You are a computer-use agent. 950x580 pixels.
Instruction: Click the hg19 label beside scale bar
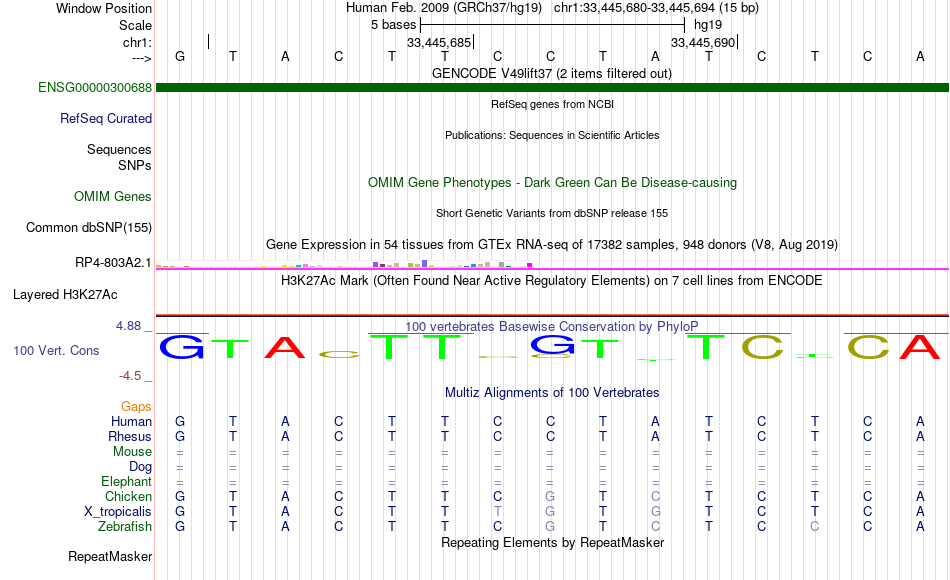(x=708, y=25)
